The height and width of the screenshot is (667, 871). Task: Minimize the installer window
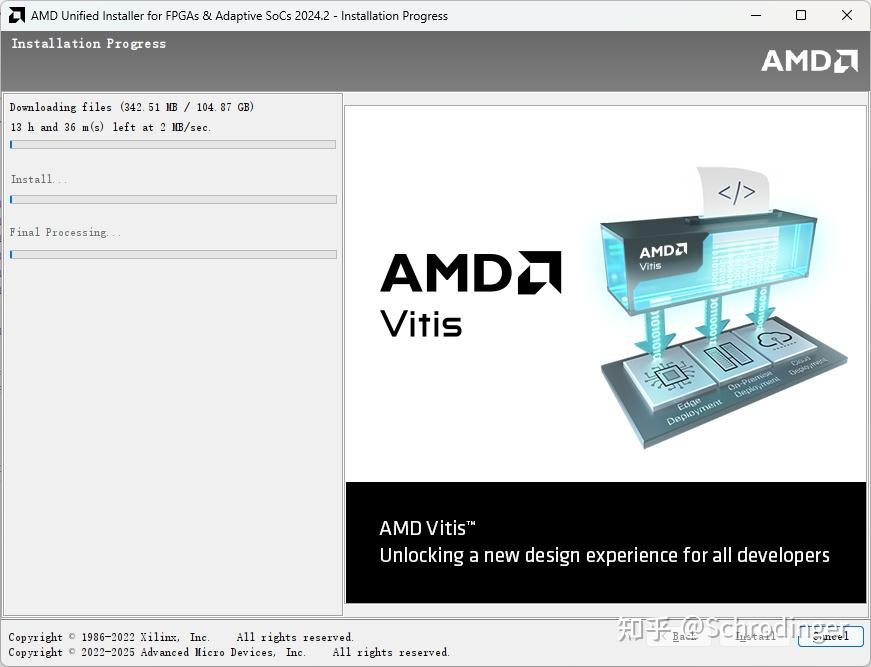pyautogui.click(x=757, y=15)
